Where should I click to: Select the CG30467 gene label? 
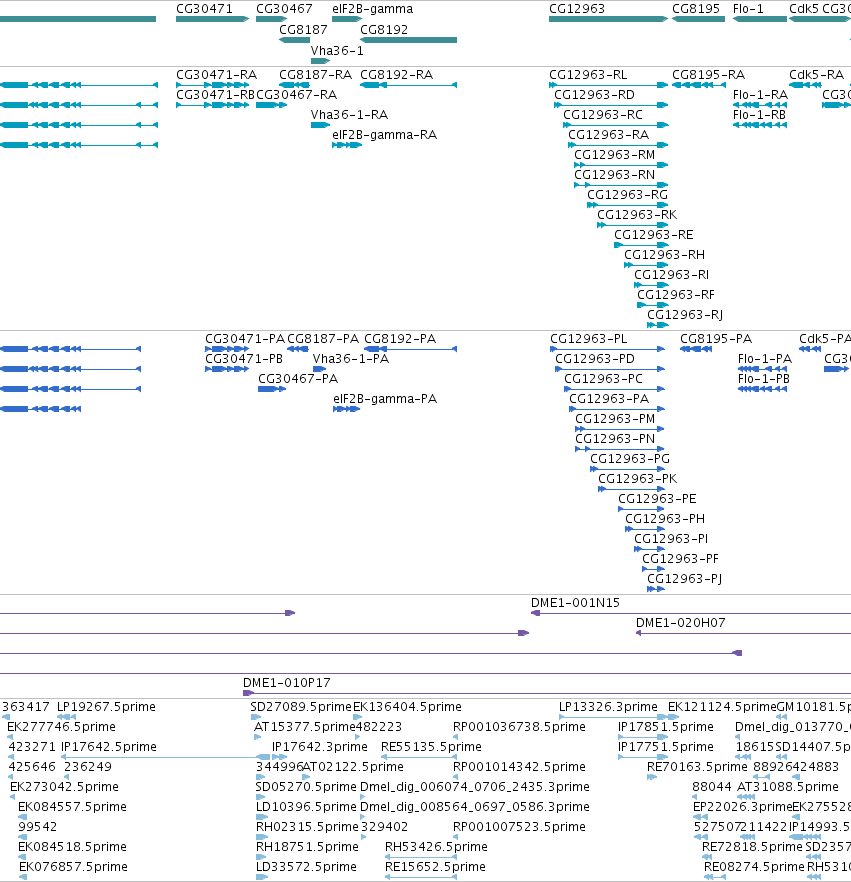tap(284, 9)
